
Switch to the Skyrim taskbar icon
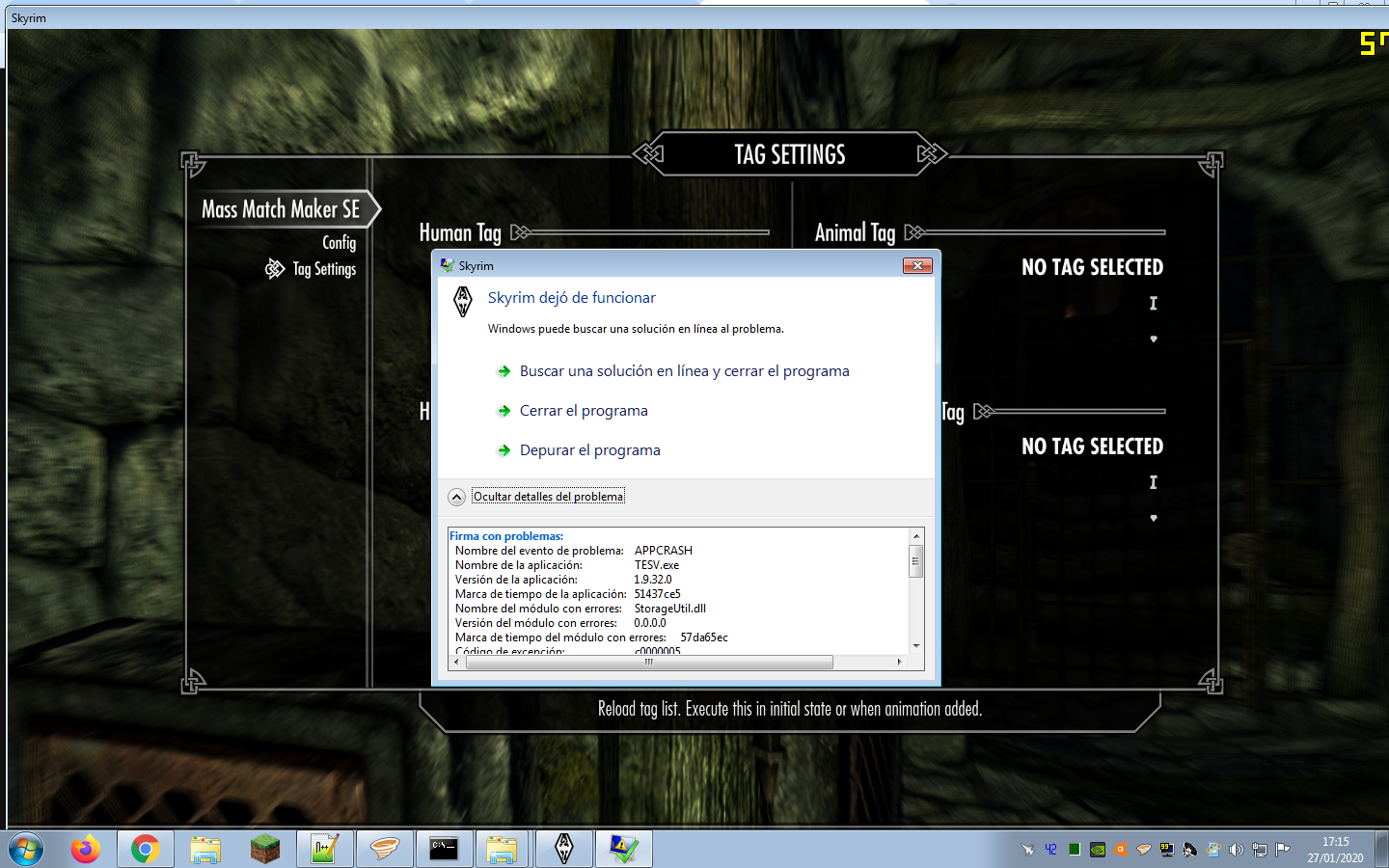[563, 850]
